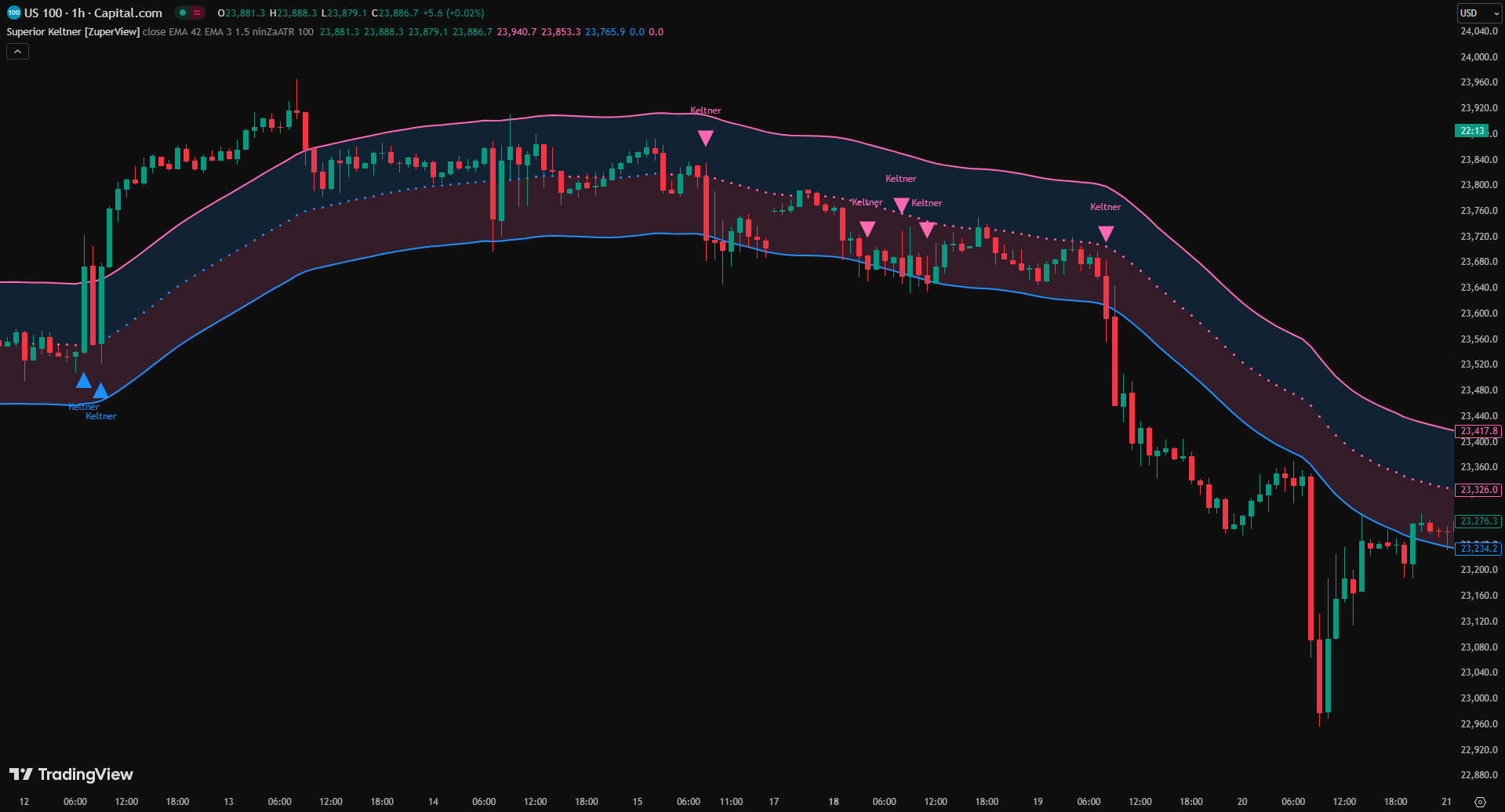
Task: Click date 17 on the time axis
Action: coord(774,802)
